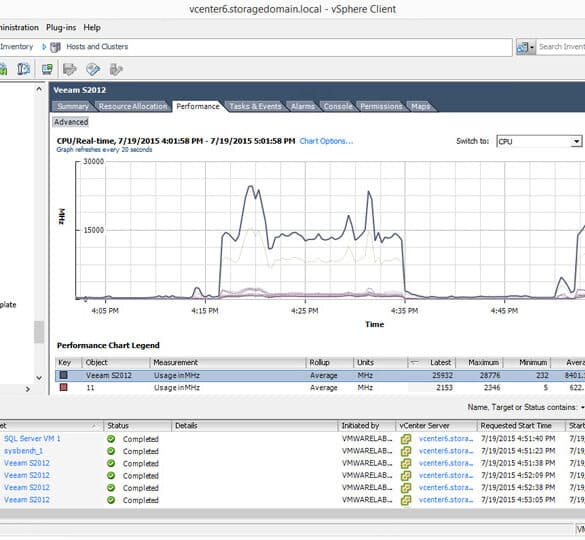
Task: Click vCenter link in the SQL Server VM 1 row
Action: coord(446,438)
